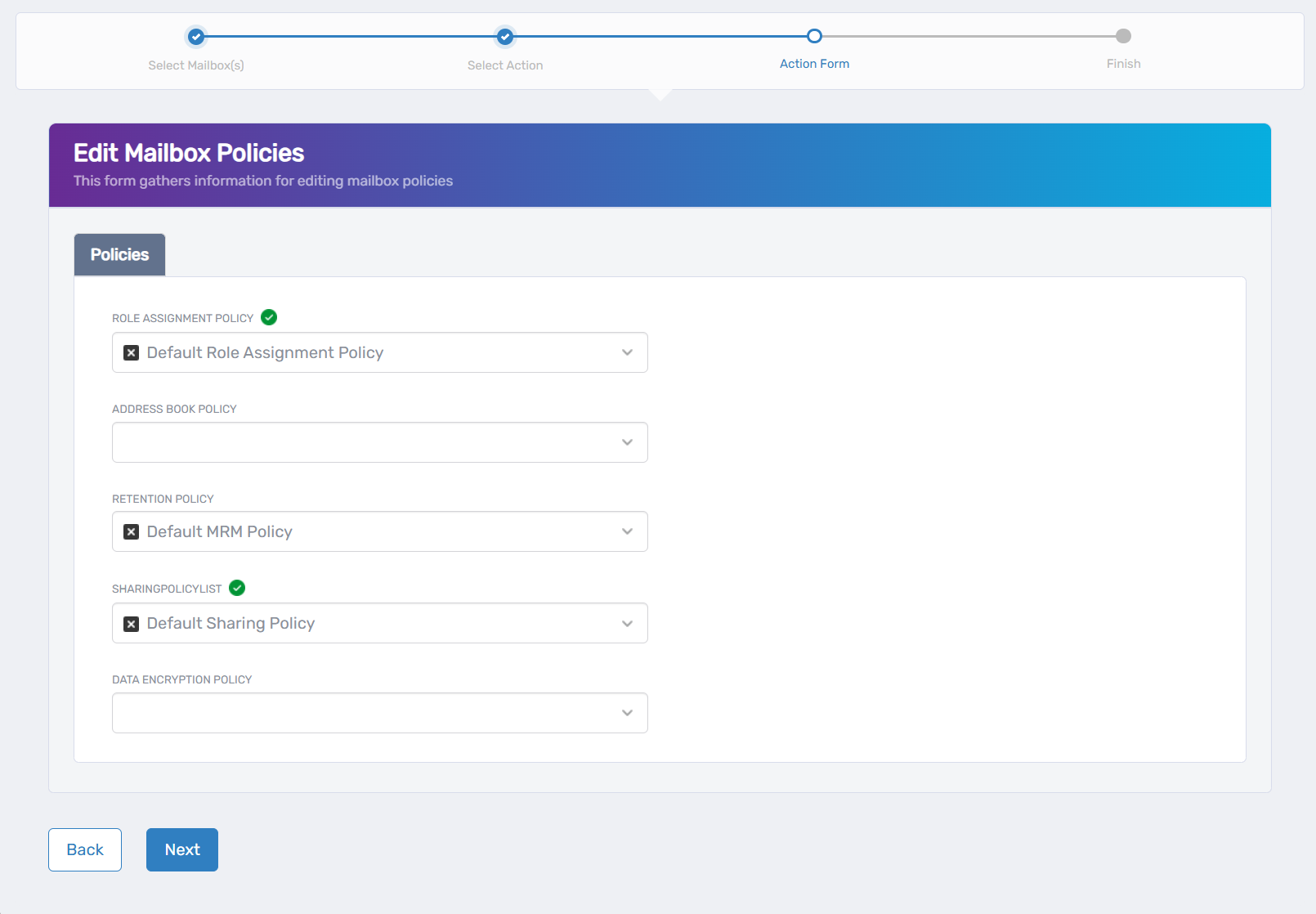Screen dimensions: 1316x914
Task: Click inside the empty Address Book Policy field
Action: [368, 441]
